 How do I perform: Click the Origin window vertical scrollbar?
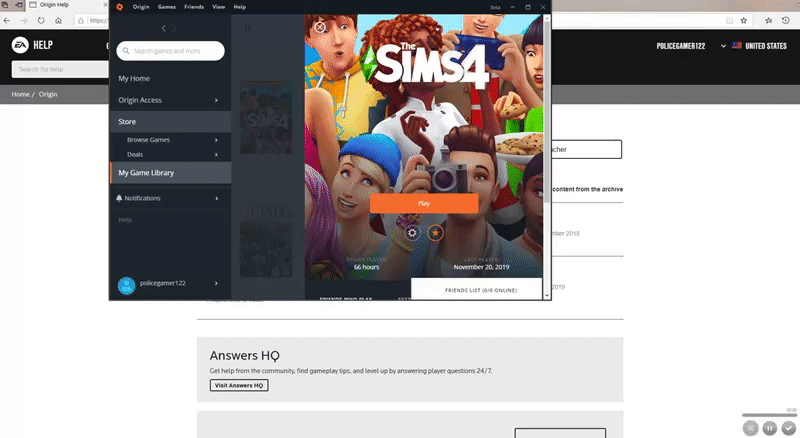[547, 112]
